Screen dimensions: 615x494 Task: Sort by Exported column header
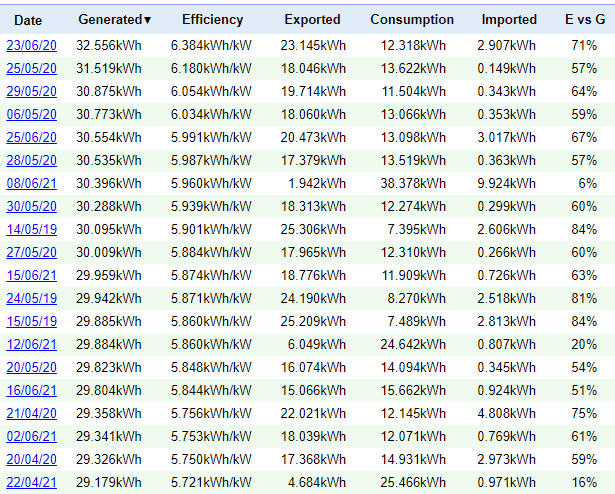coord(312,20)
